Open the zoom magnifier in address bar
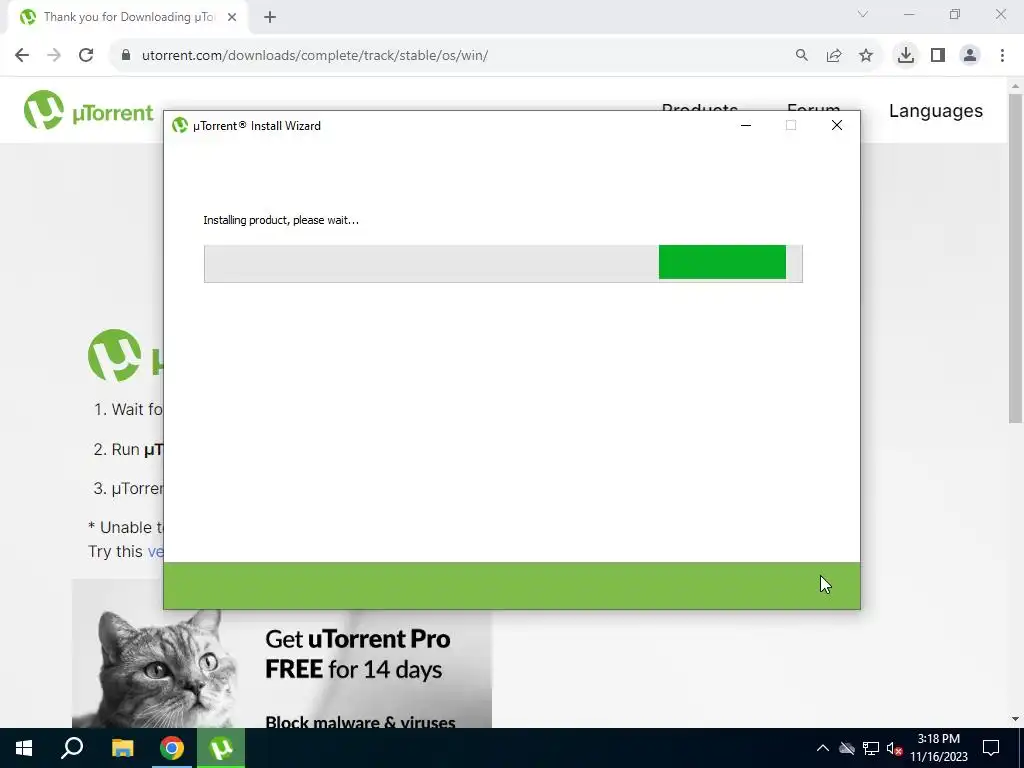Screen dimensions: 1024x768 (801, 56)
